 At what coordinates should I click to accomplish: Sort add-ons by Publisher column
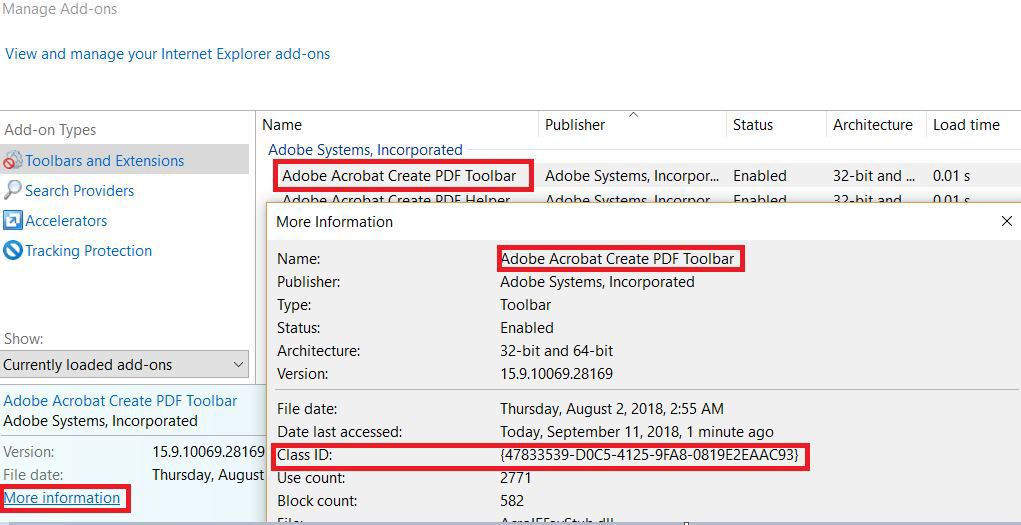(x=575, y=125)
